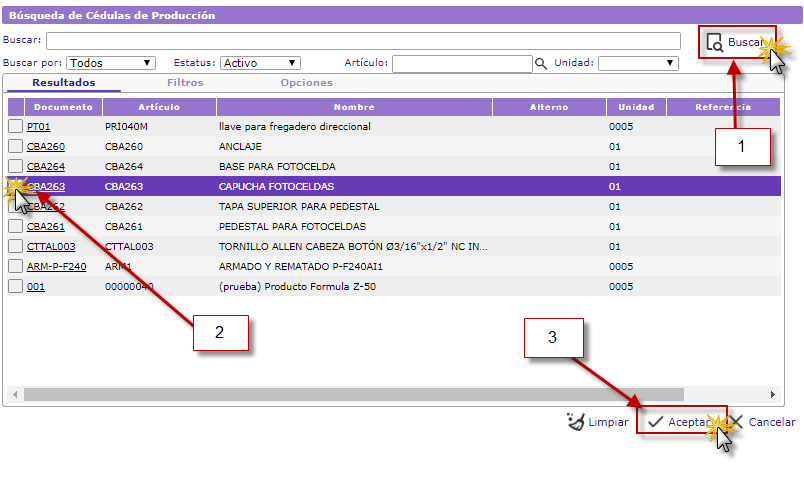Click the horizontal scrollbar thumb
This screenshot has width=804, height=481.
350,394
